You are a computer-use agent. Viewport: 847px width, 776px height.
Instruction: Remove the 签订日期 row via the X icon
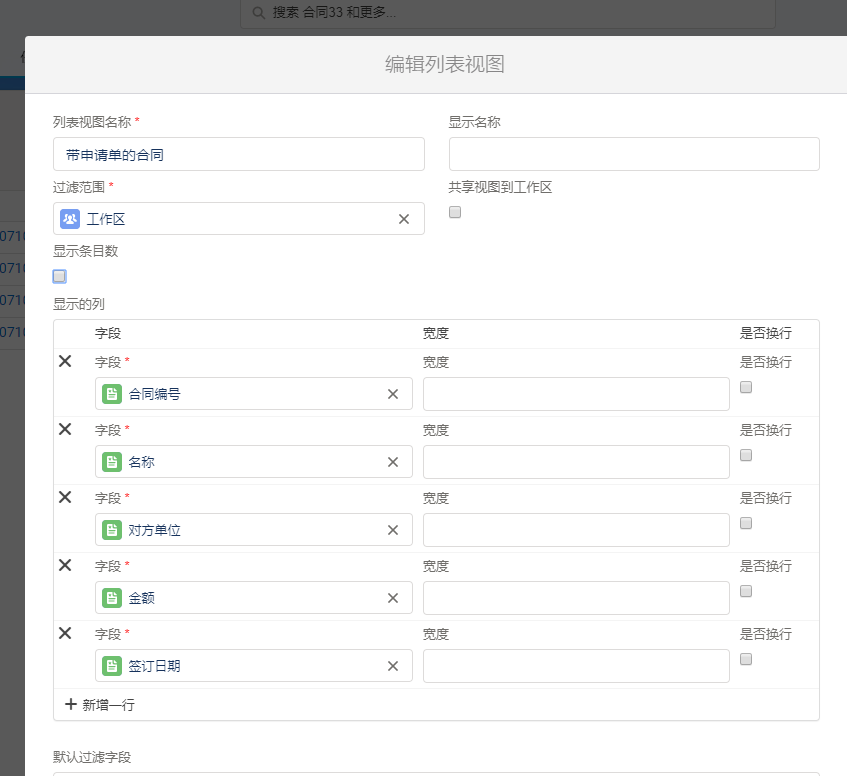pyautogui.click(x=65, y=633)
